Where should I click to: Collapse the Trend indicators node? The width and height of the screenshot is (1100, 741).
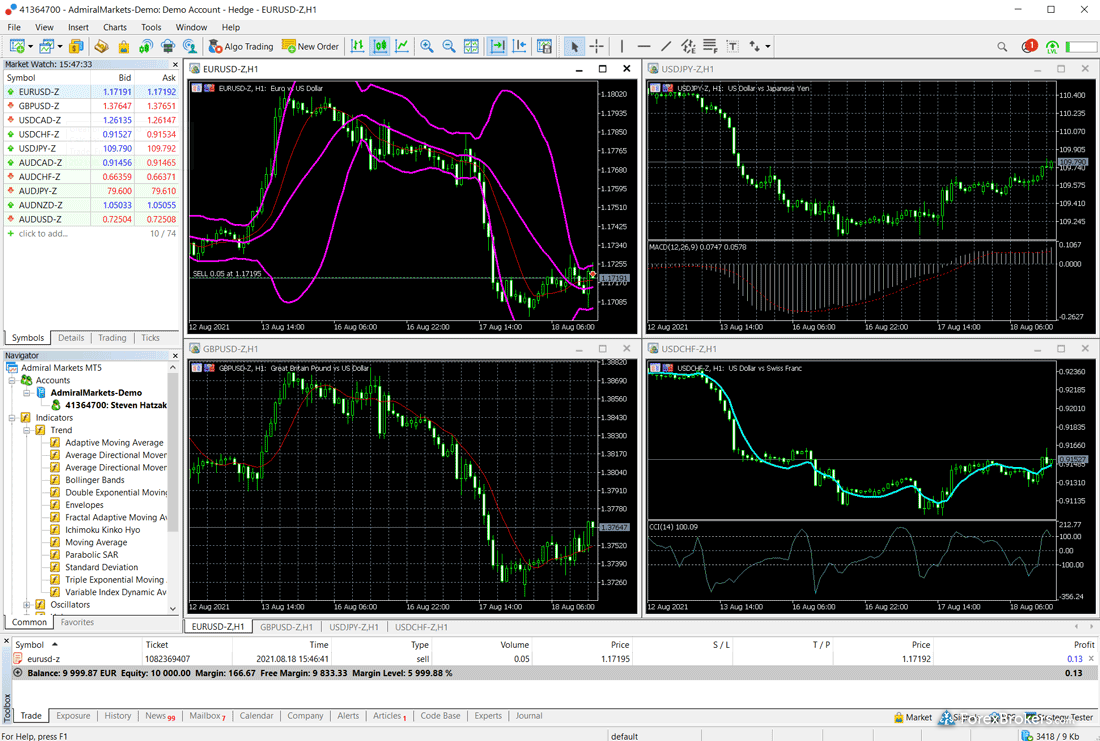[27, 430]
